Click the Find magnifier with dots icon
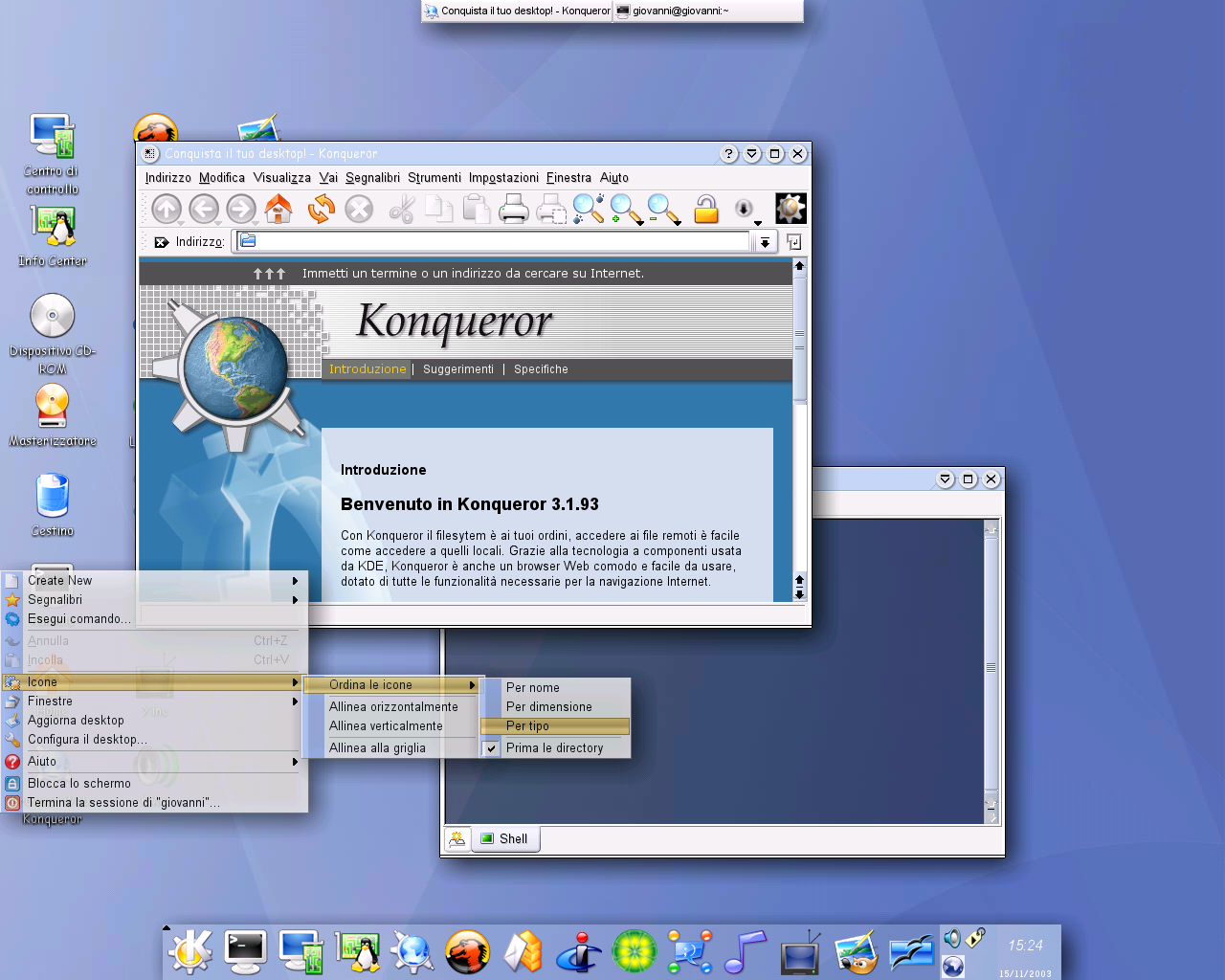 pyautogui.click(x=589, y=209)
